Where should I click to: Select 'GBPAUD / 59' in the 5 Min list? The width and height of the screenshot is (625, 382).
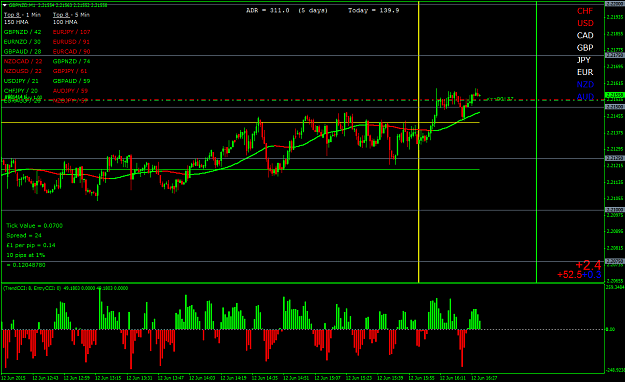(x=72, y=81)
